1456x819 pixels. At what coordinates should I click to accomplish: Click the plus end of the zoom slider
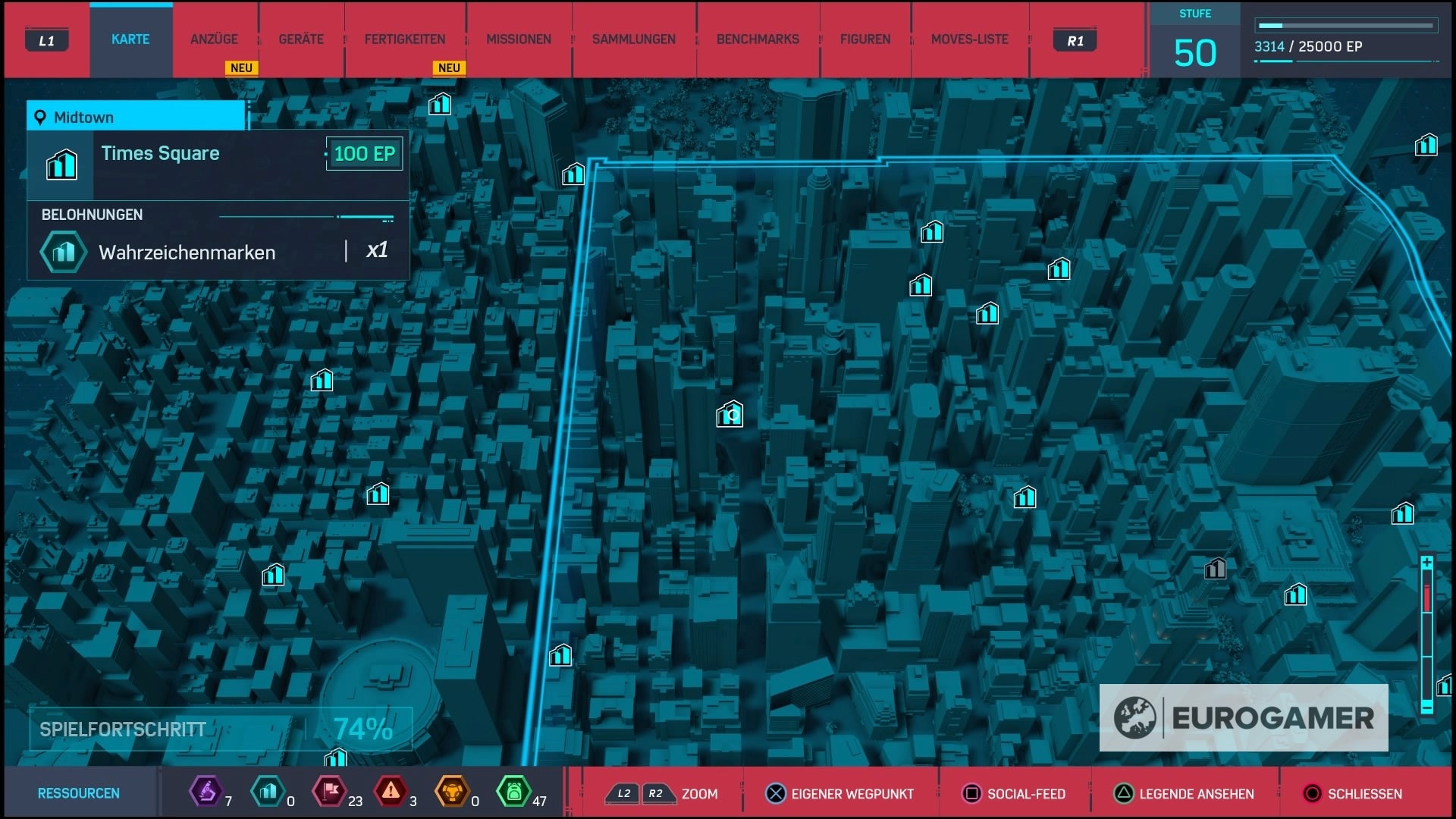coord(1426,563)
